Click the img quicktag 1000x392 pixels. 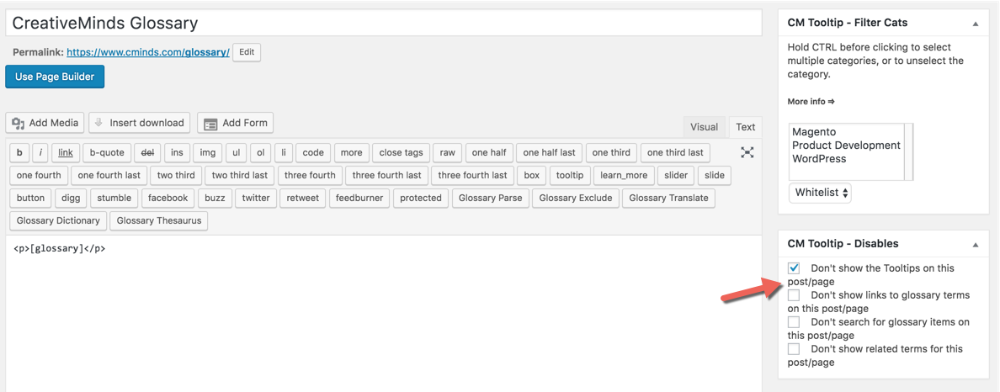point(207,153)
